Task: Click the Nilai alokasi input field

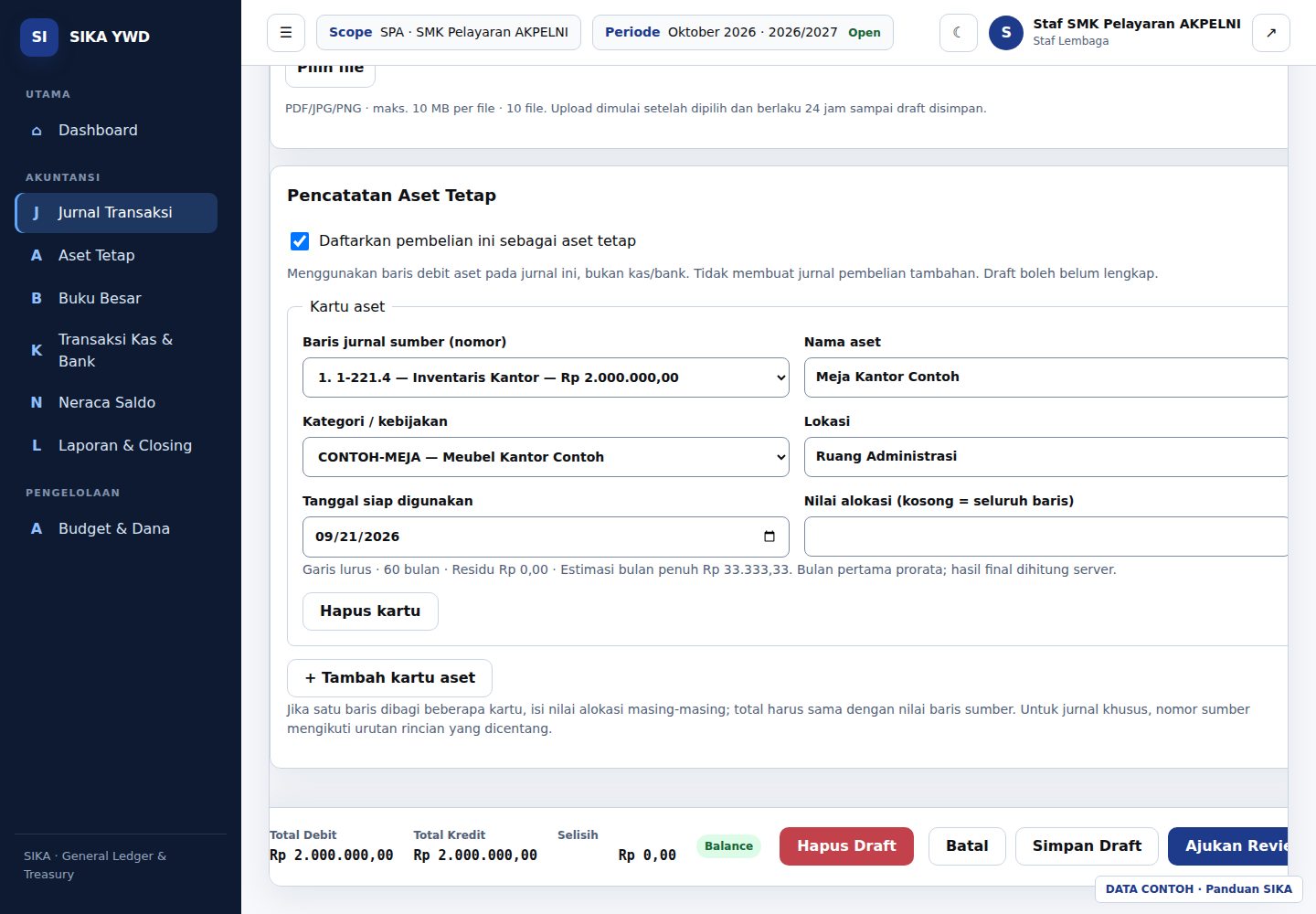Action: click(1045, 537)
